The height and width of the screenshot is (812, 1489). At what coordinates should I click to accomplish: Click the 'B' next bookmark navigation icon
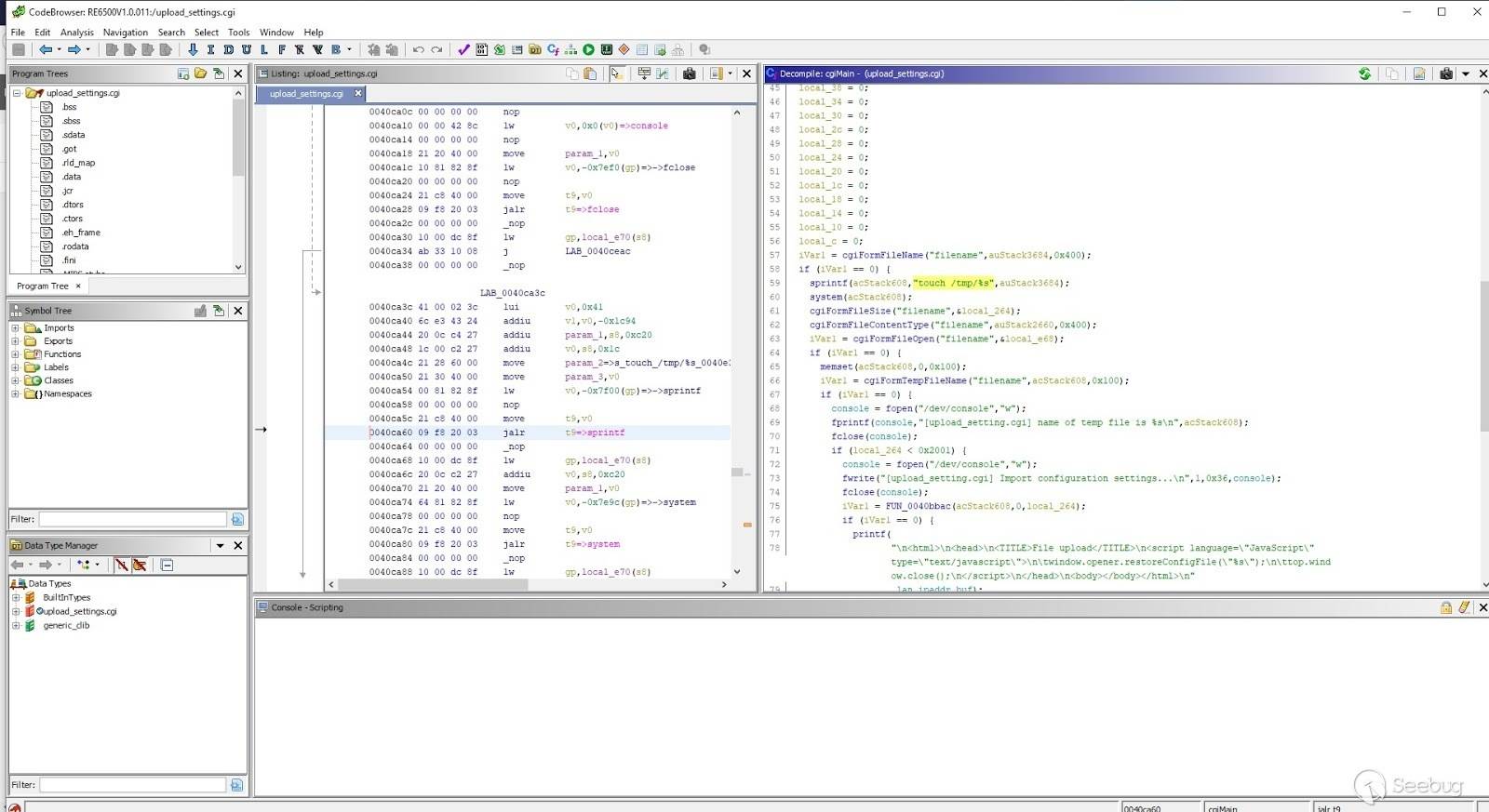coord(335,50)
